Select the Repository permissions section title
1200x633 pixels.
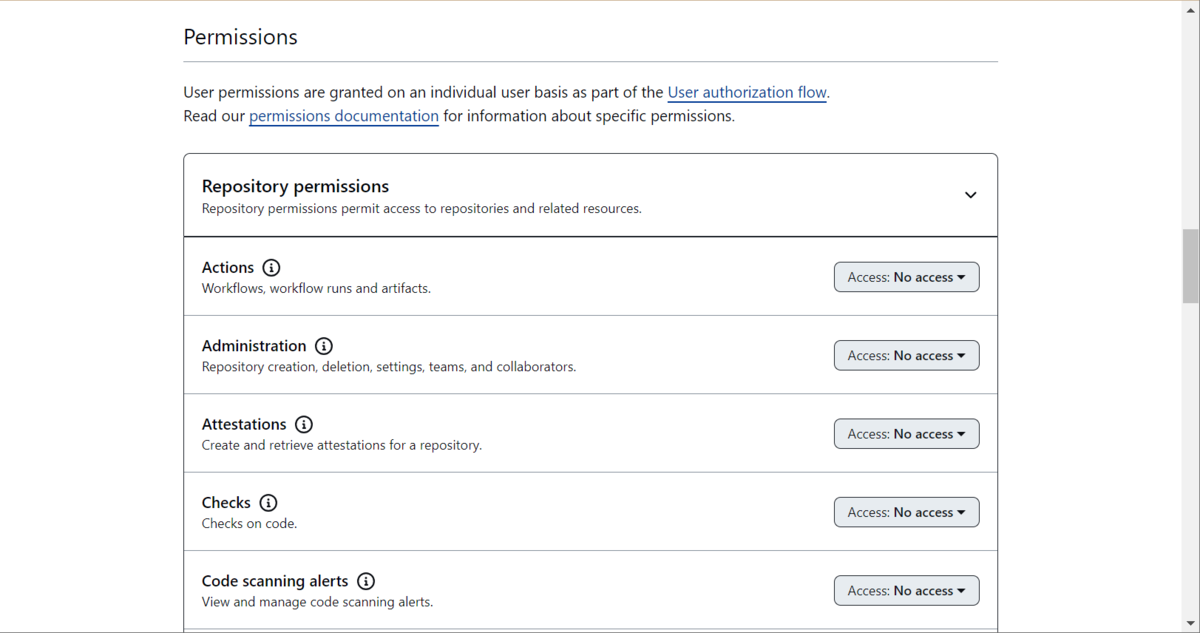click(x=295, y=186)
